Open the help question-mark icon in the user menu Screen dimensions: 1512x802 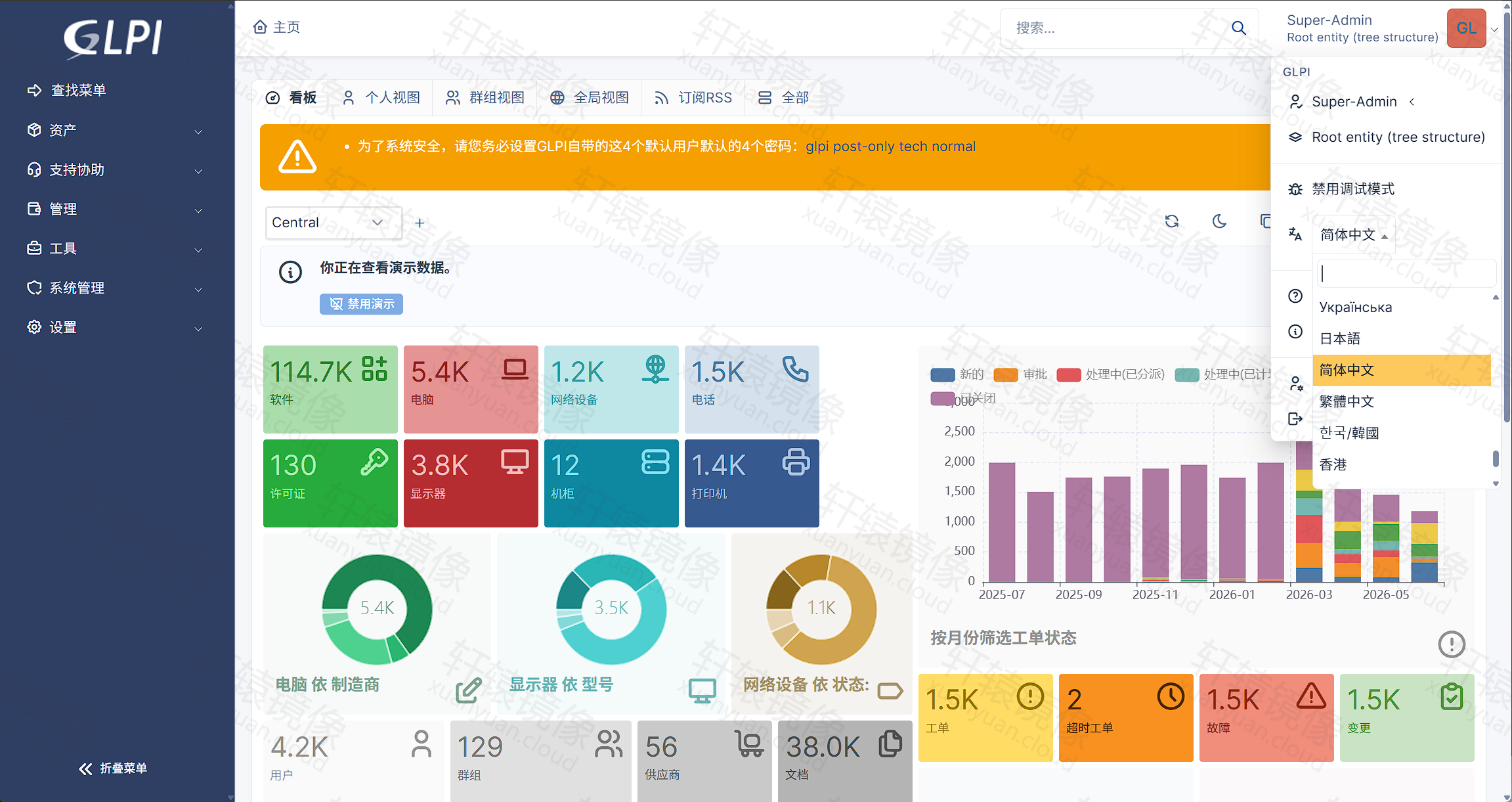(1295, 296)
